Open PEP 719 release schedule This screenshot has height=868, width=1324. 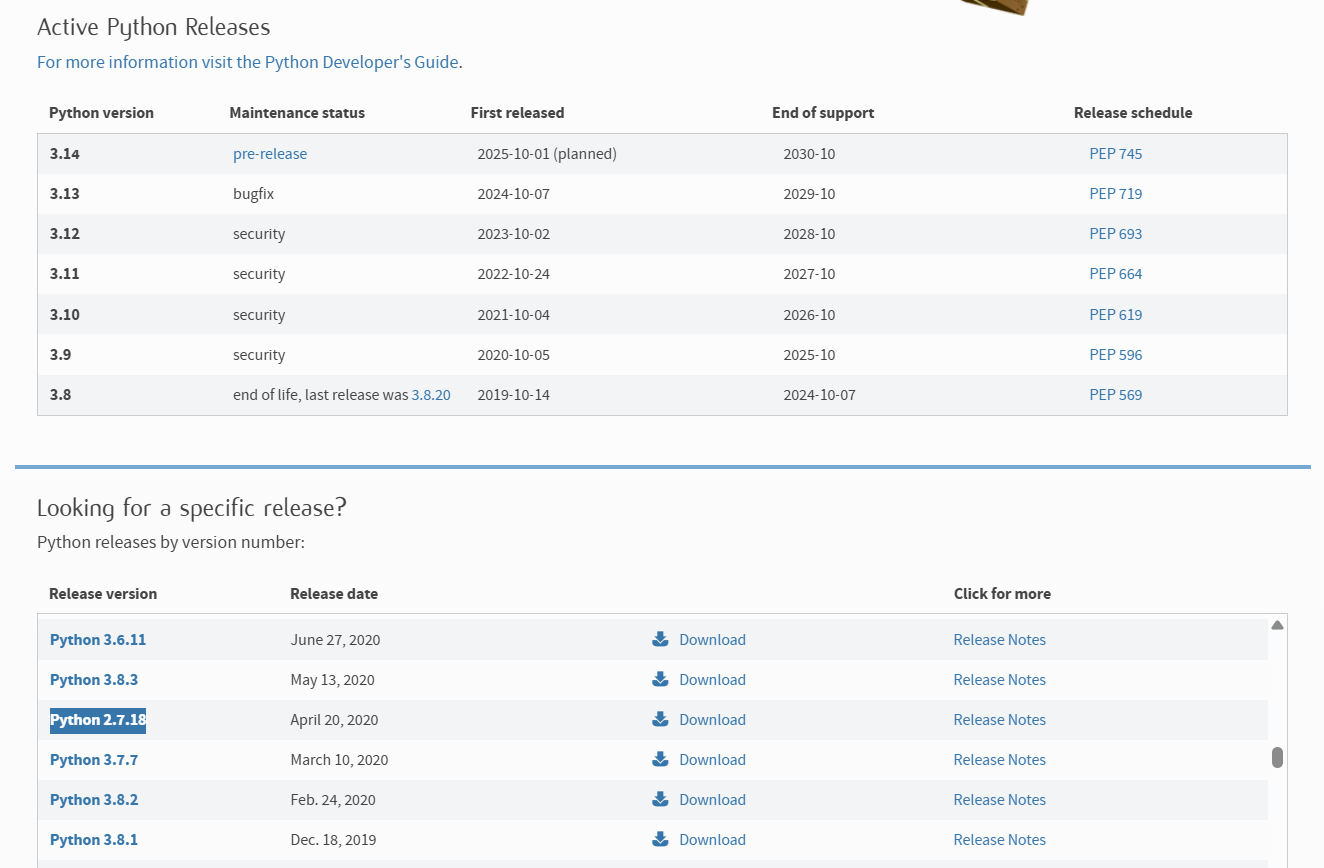1116,194
